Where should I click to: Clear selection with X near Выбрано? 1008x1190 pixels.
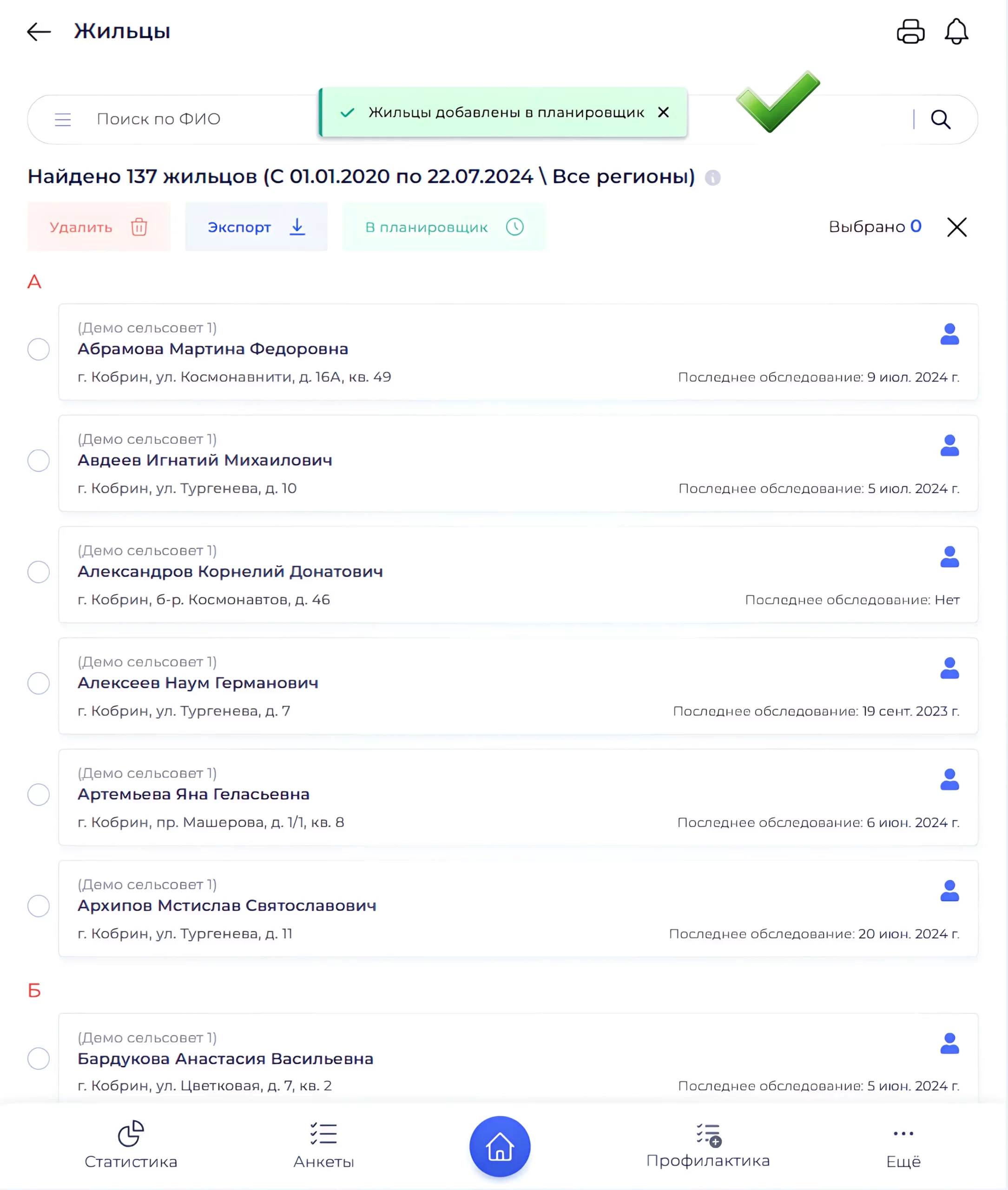(956, 227)
